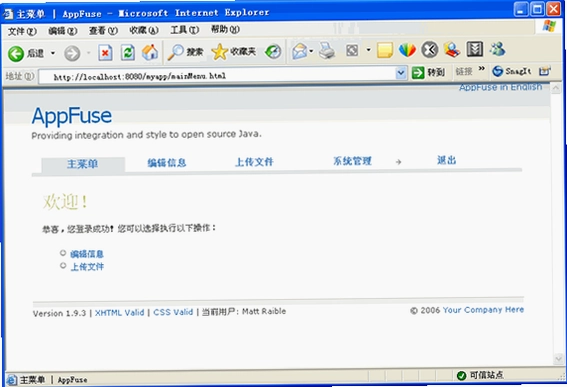Viewport: 567px width, 387px height.
Task: Click the Matt Raible user name text
Action: tap(264, 311)
